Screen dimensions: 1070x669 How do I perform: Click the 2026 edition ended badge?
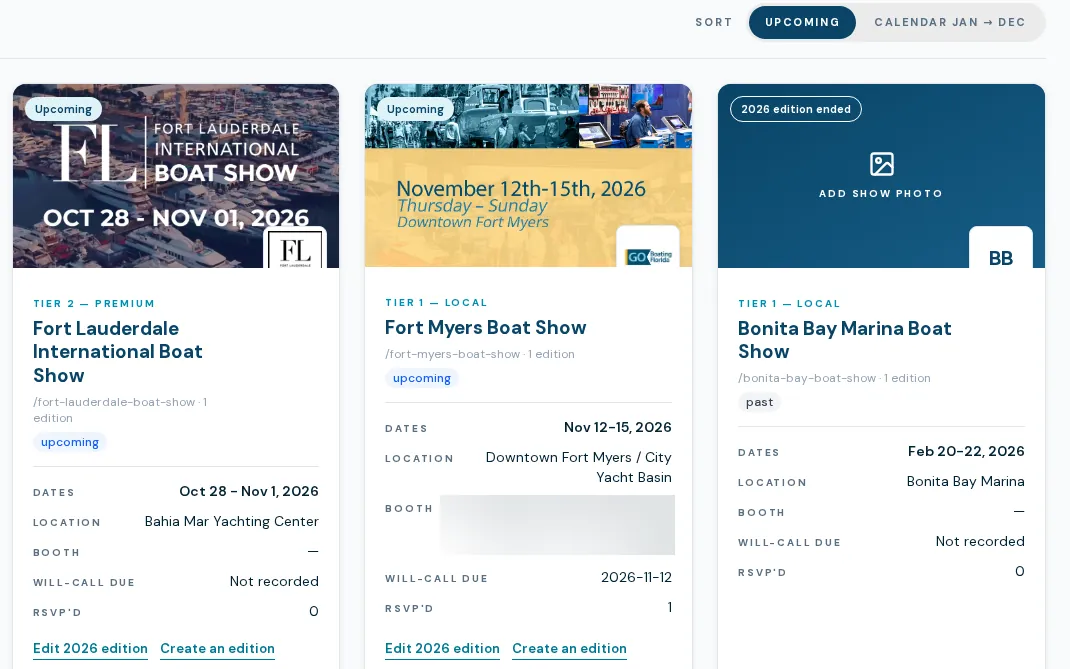tap(796, 109)
